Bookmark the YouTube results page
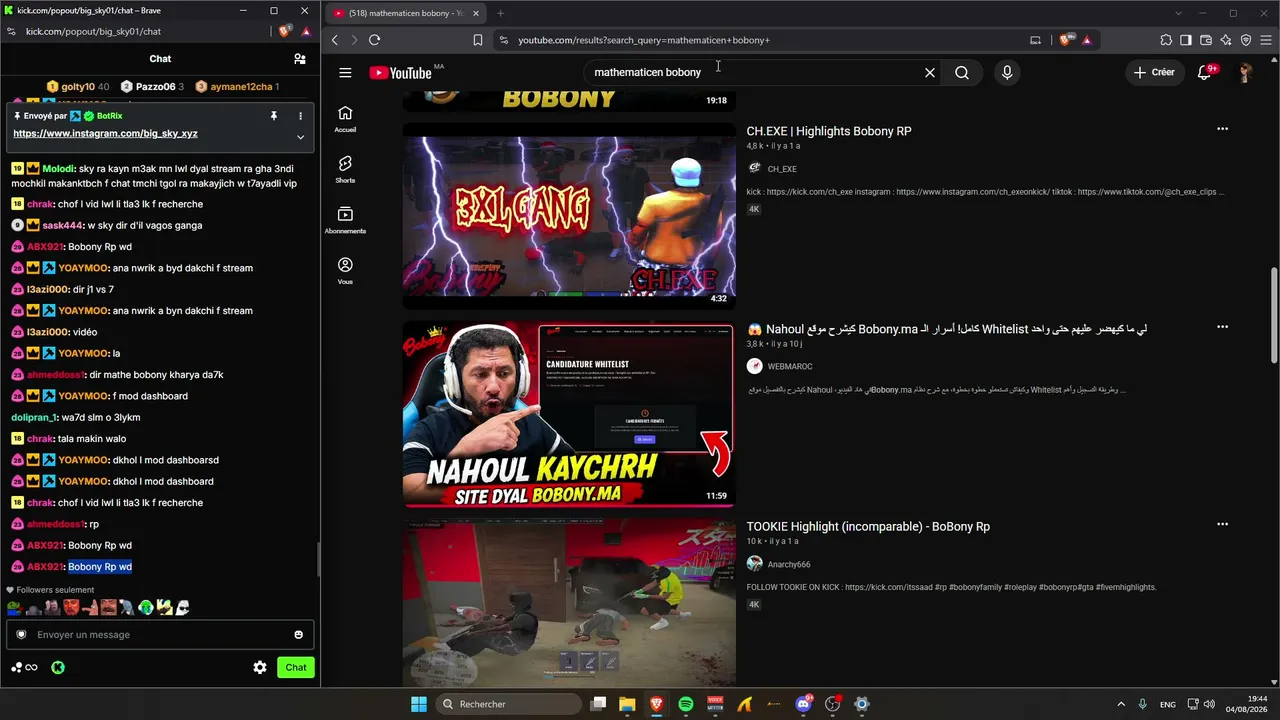The height and width of the screenshot is (720, 1280). [x=478, y=40]
